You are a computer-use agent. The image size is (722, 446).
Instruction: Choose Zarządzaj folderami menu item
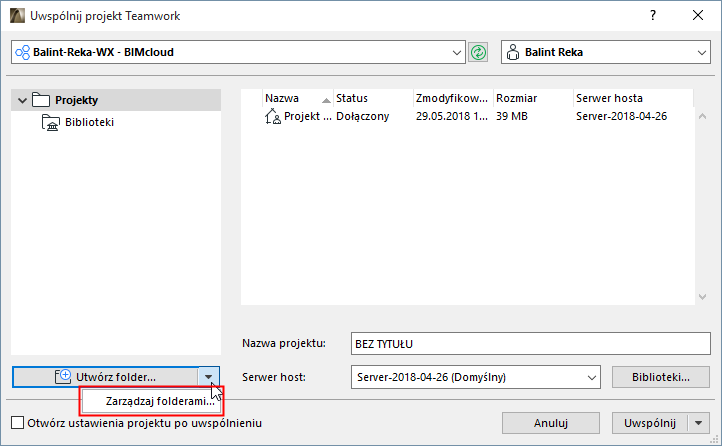click(152, 401)
